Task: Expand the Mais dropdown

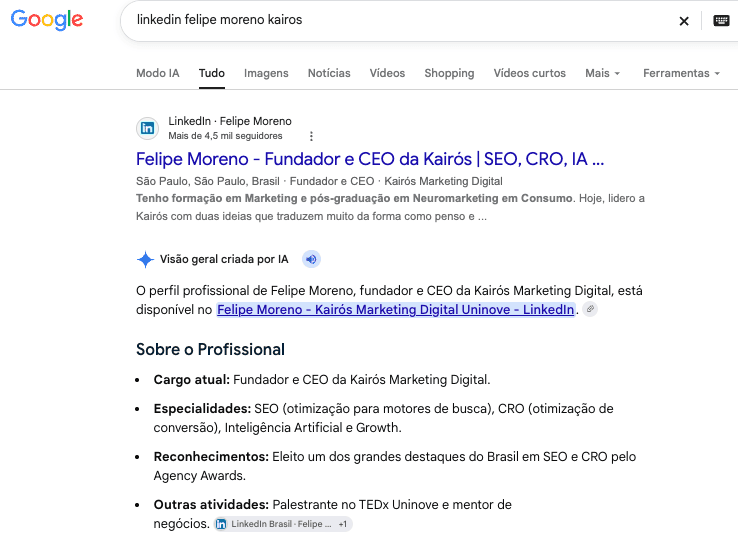Action: pyautogui.click(x=602, y=73)
